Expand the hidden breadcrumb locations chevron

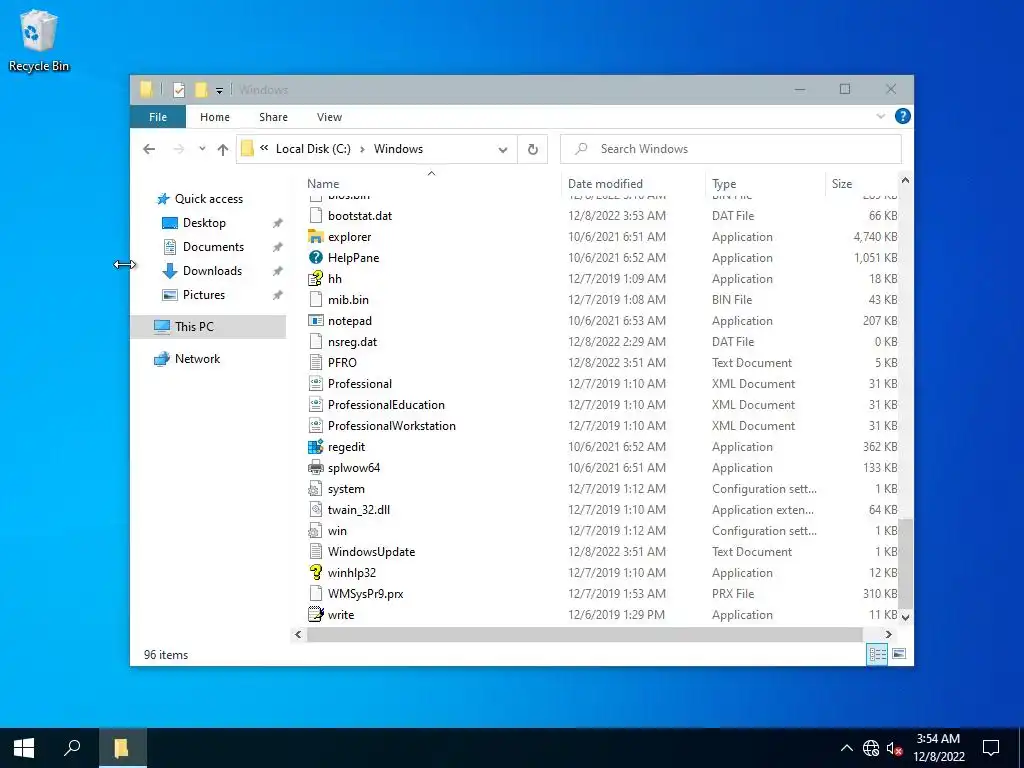[x=264, y=148]
